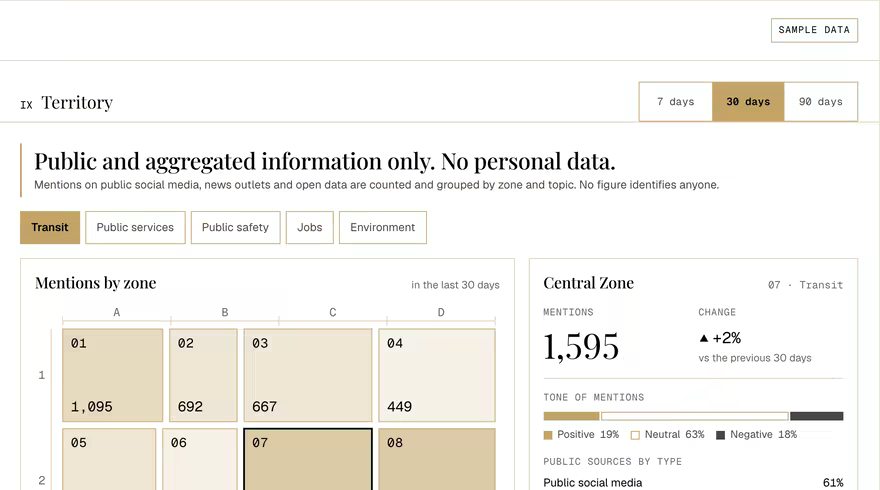Select zone 01 tile with 1,095 mentions
Viewport: 880px width, 490px height.
113,375
